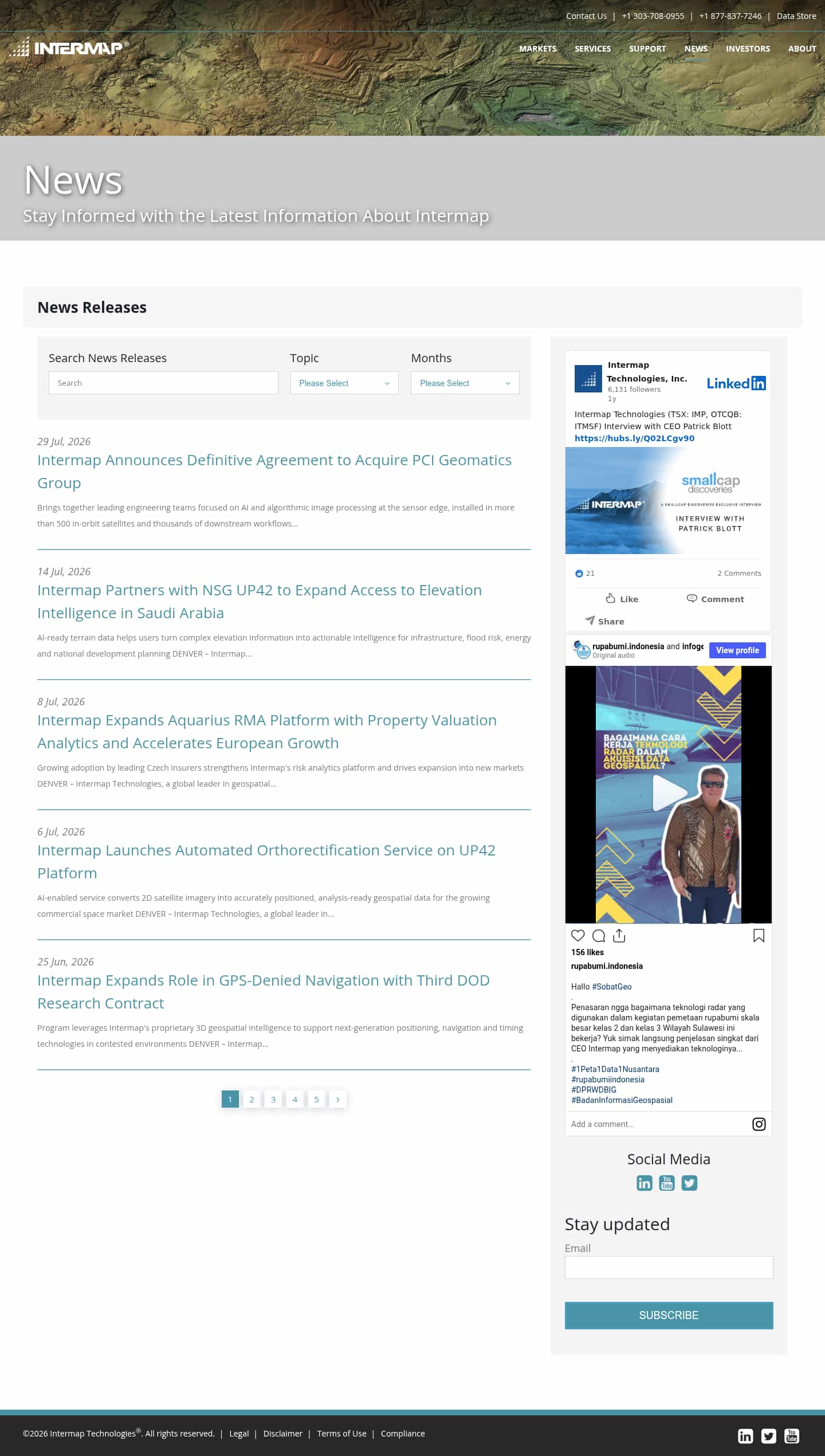
Task: Open GPS-Denied Navigation DOD article
Action: click(264, 991)
